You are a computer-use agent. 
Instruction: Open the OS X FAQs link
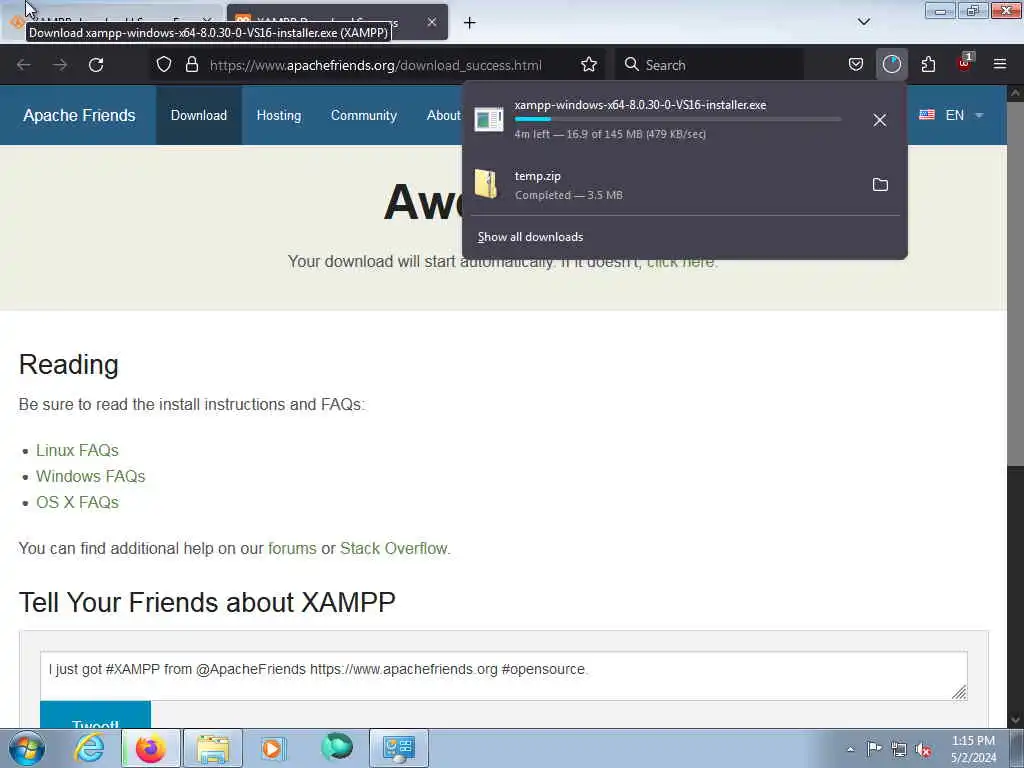tap(77, 502)
